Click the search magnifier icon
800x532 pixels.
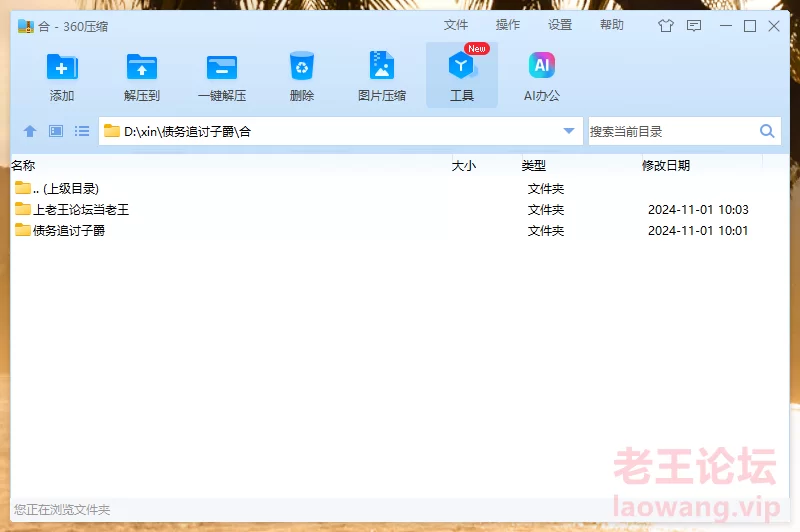767,131
